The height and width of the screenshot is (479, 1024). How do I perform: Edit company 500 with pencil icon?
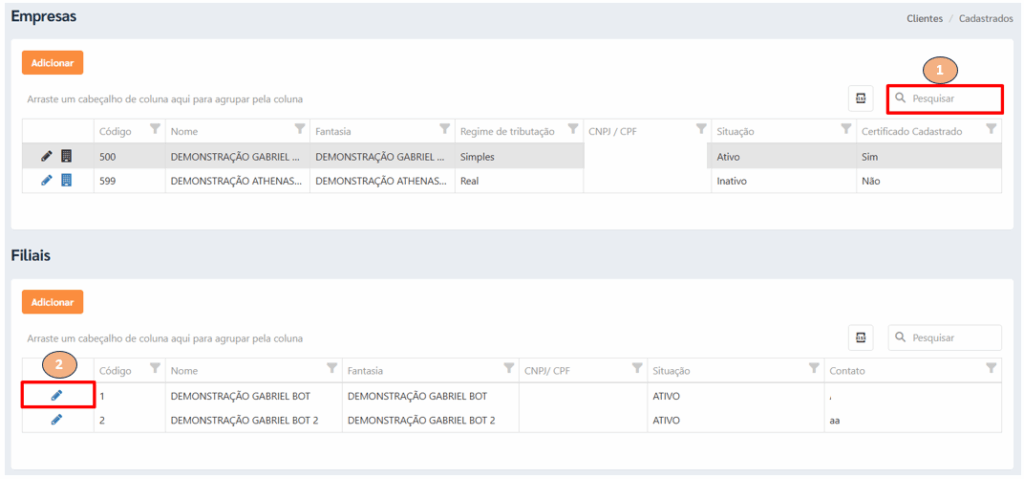[46, 156]
